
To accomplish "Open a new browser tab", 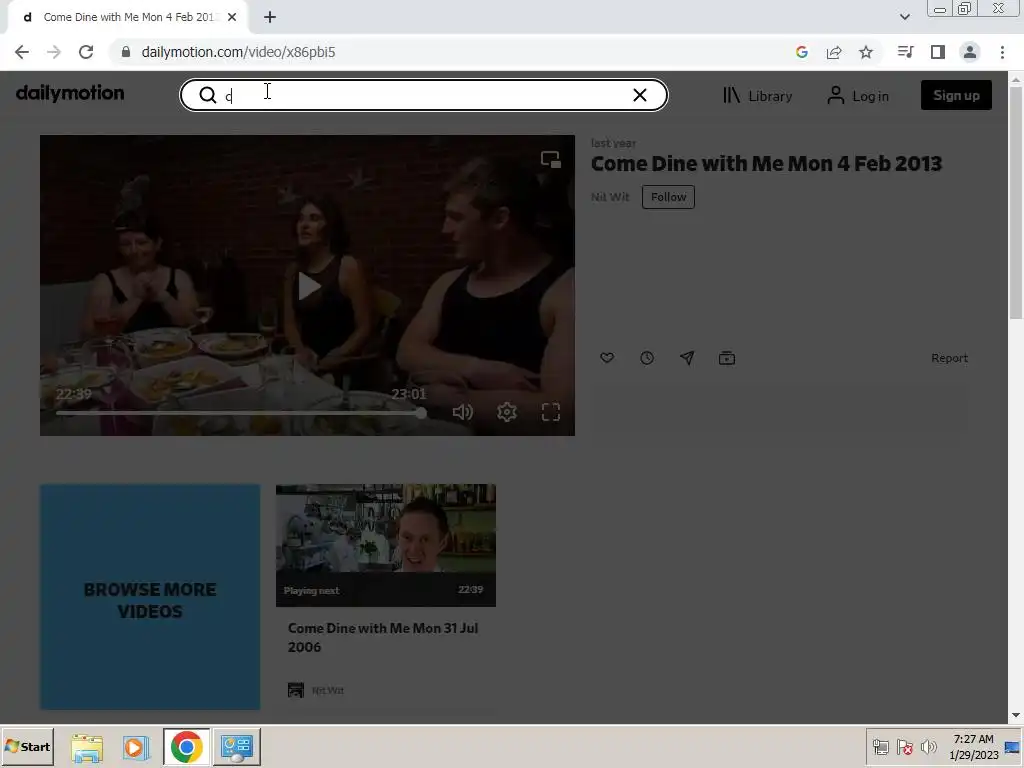I will (x=270, y=17).
